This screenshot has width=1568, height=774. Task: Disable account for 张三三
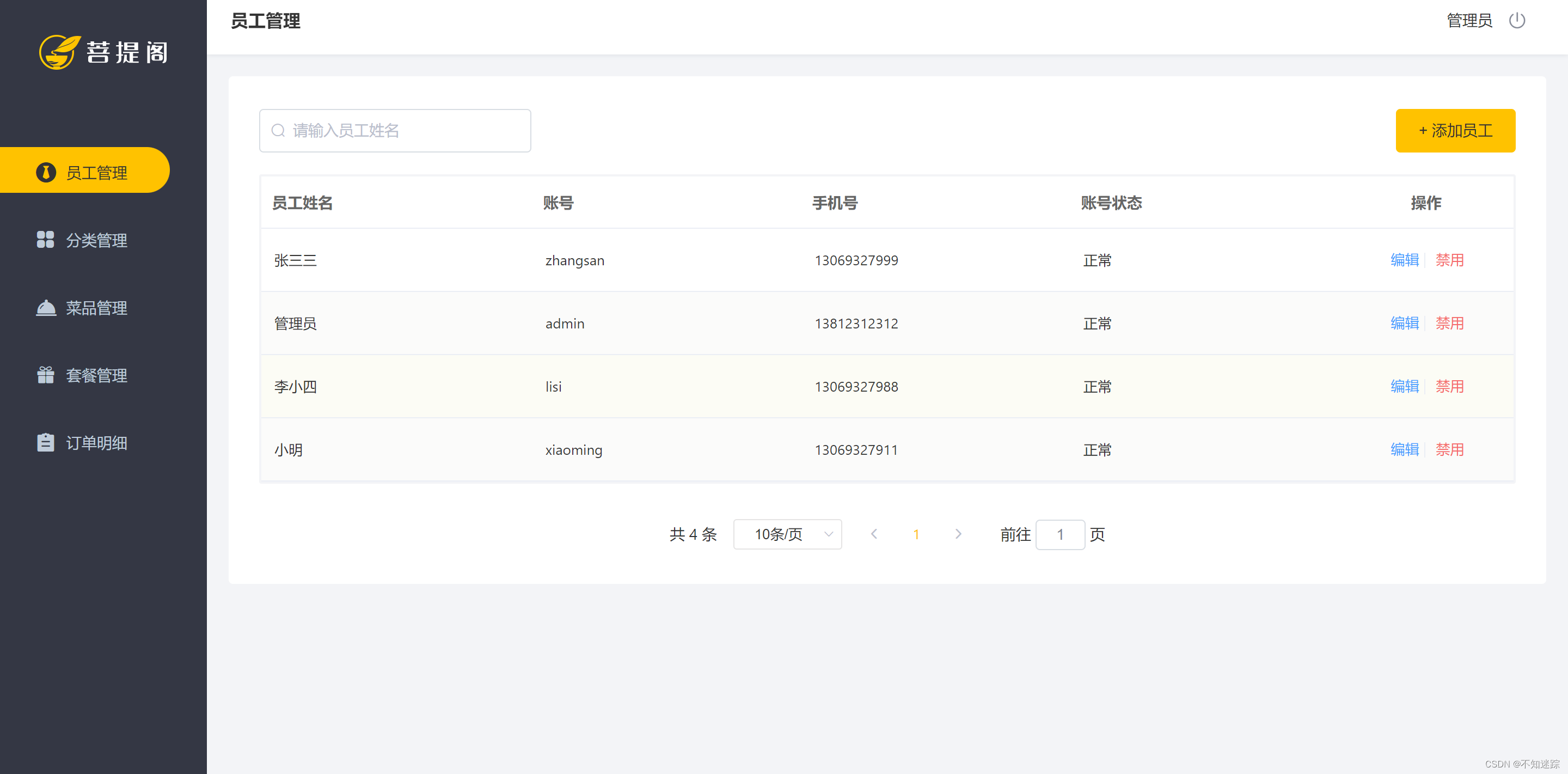[1449, 260]
